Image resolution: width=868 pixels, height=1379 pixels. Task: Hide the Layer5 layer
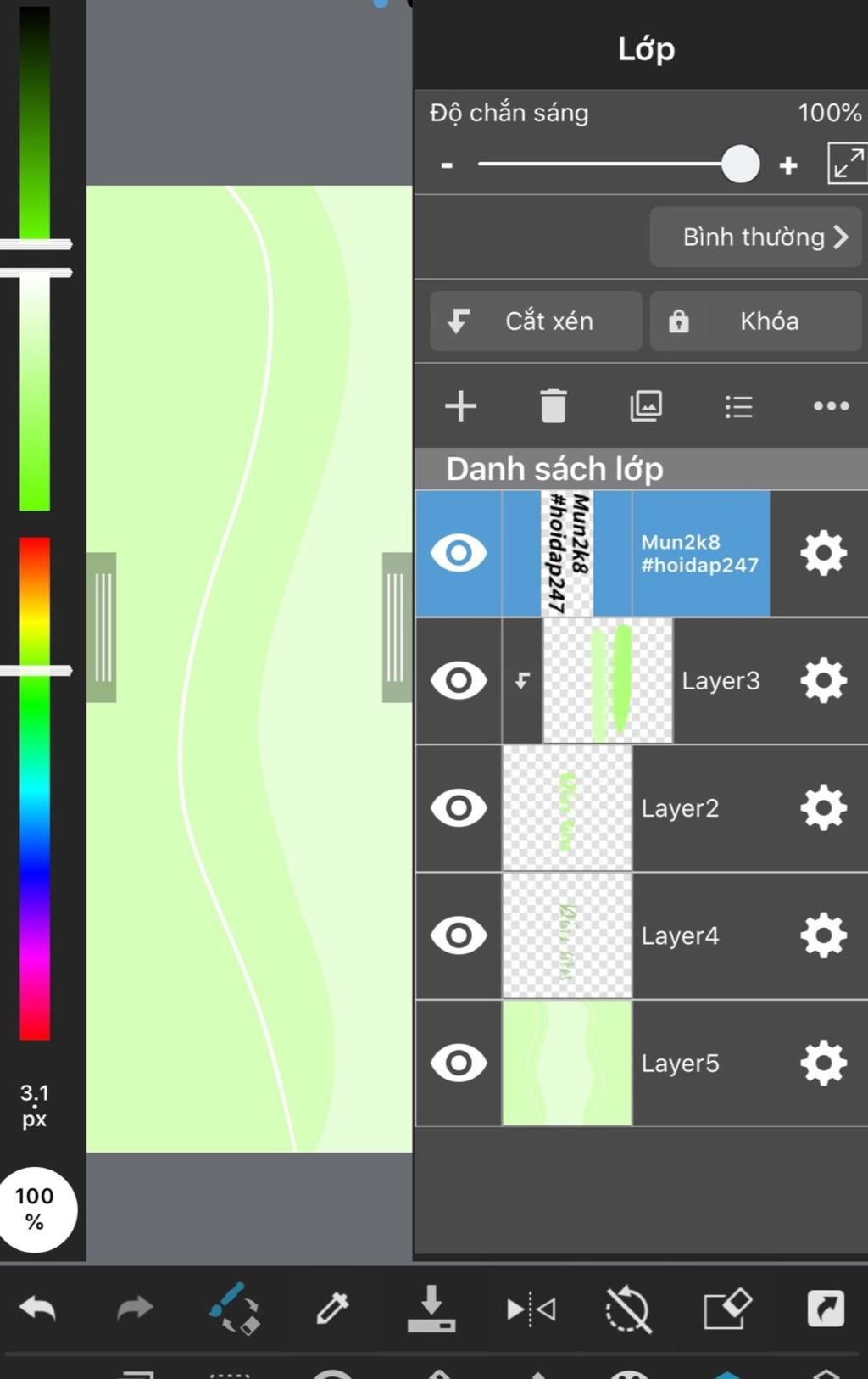coord(459,1063)
